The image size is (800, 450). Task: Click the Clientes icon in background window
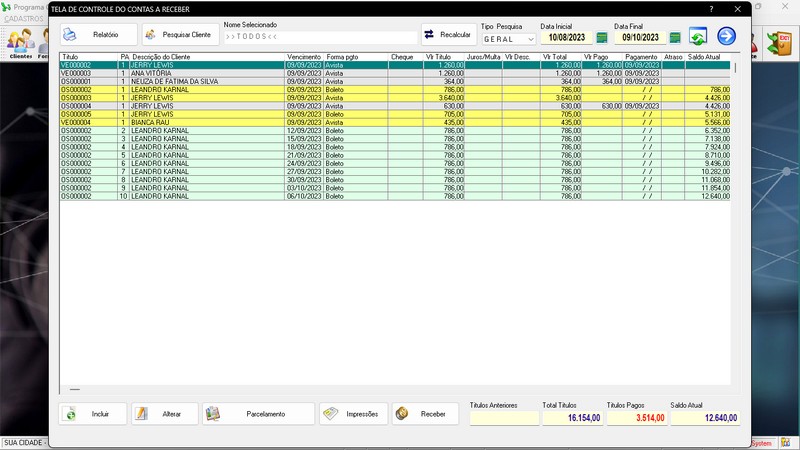[x=20, y=43]
